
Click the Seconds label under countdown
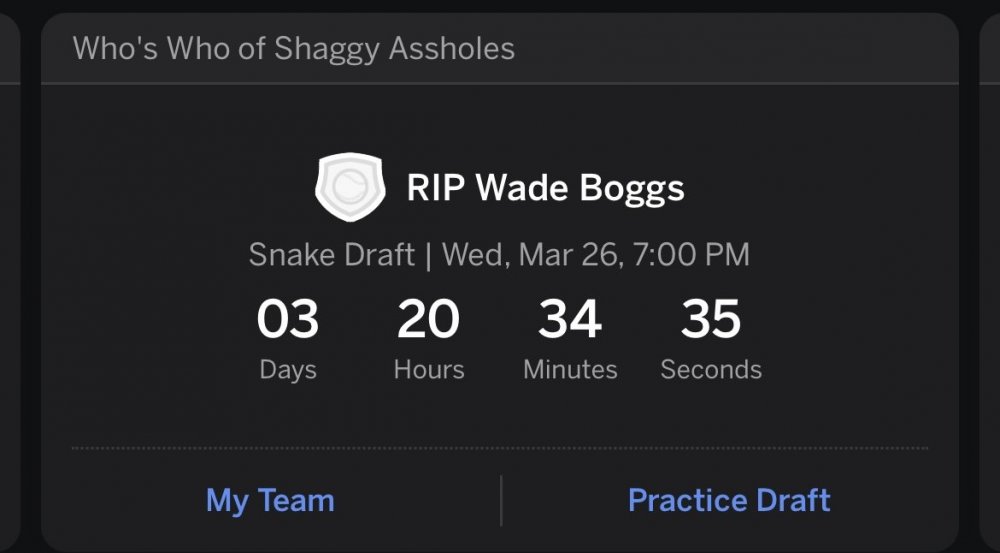tap(711, 370)
